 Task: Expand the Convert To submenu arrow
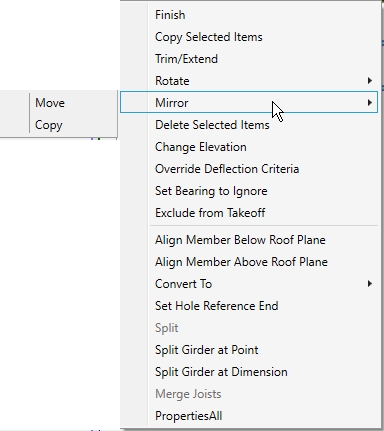tap(369, 284)
